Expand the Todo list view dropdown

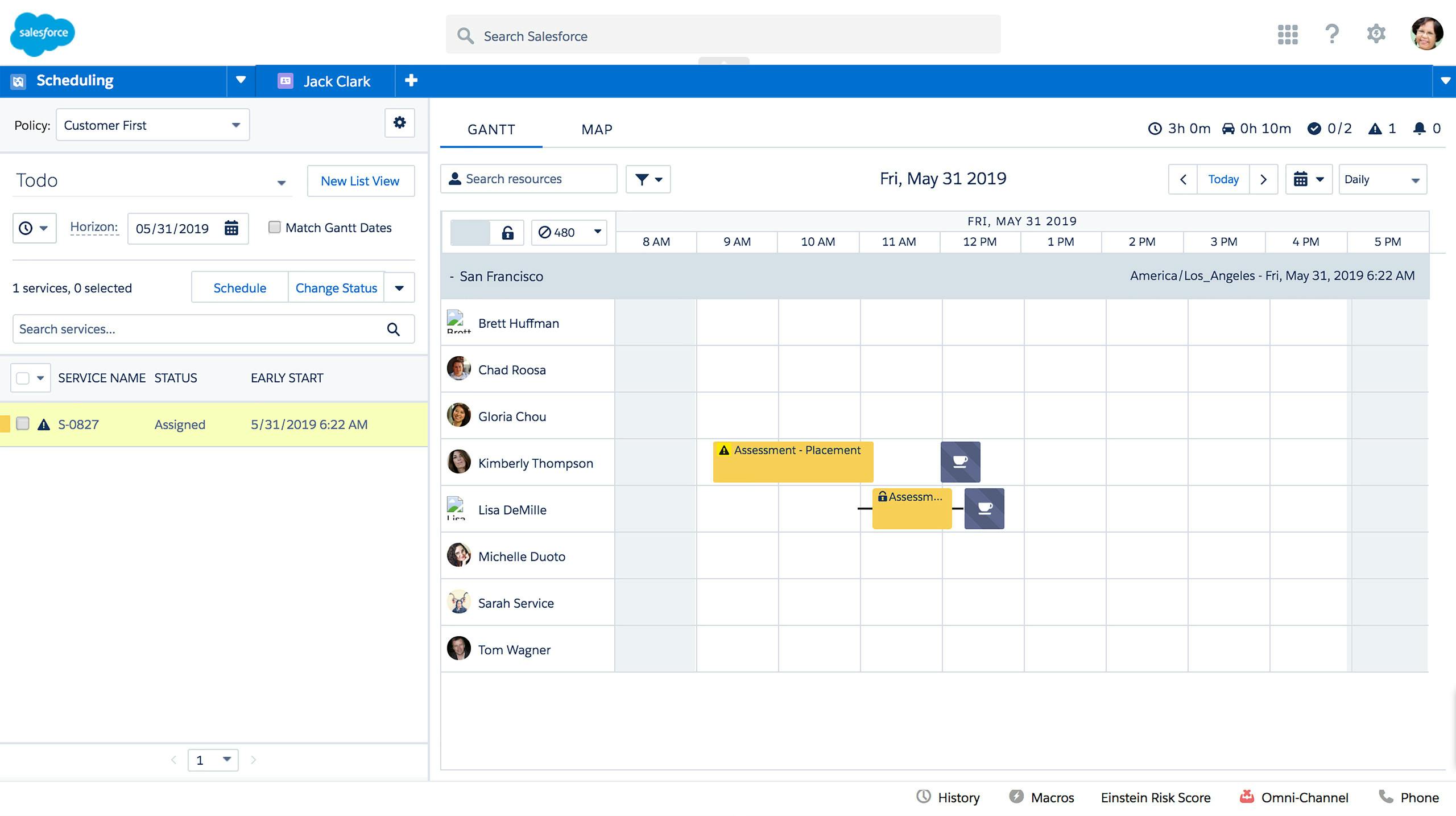[281, 183]
